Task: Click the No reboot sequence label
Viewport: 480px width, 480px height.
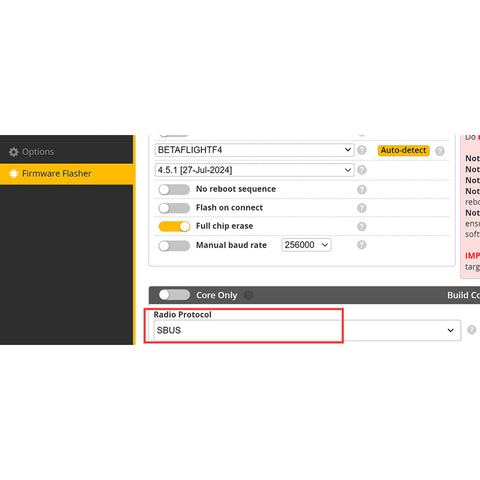Action: [x=236, y=189]
